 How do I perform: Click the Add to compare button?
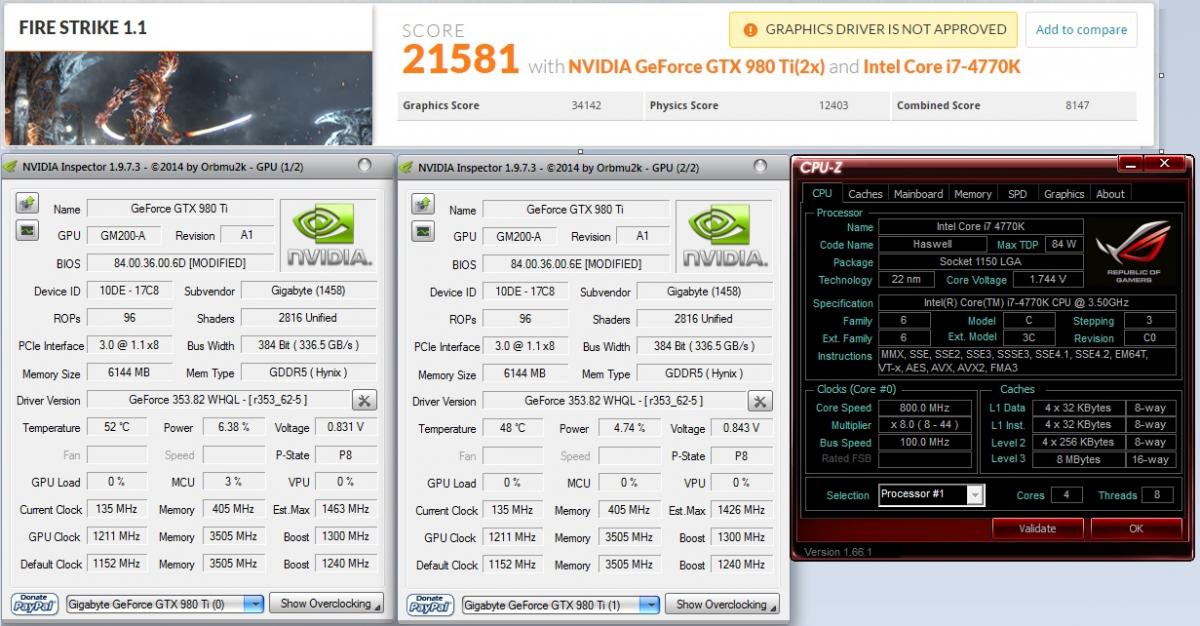coord(1081,30)
